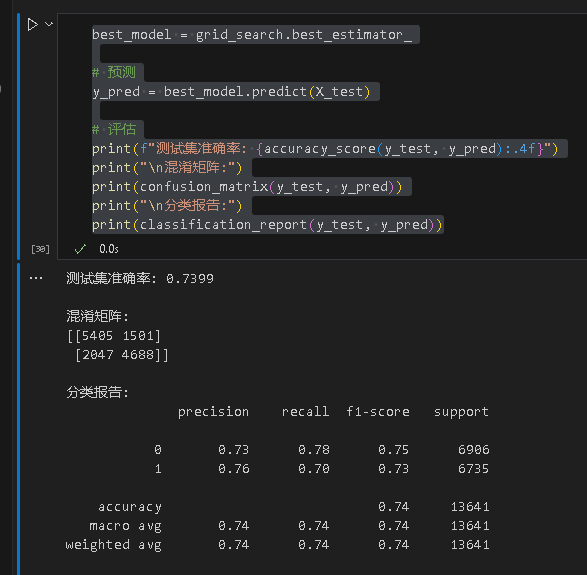Click cell execution time 0.0s
The width and height of the screenshot is (587, 575).
click(x=109, y=249)
